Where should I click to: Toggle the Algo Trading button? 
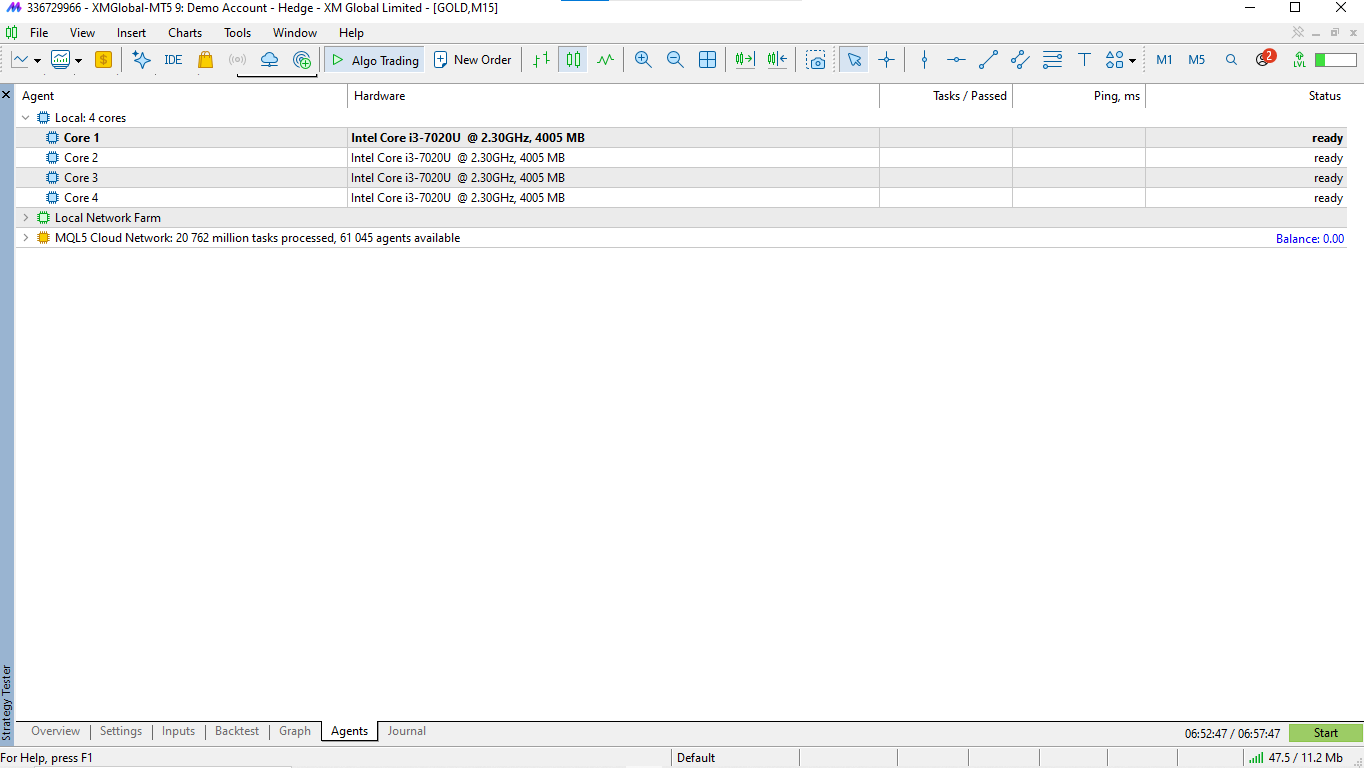pos(375,60)
